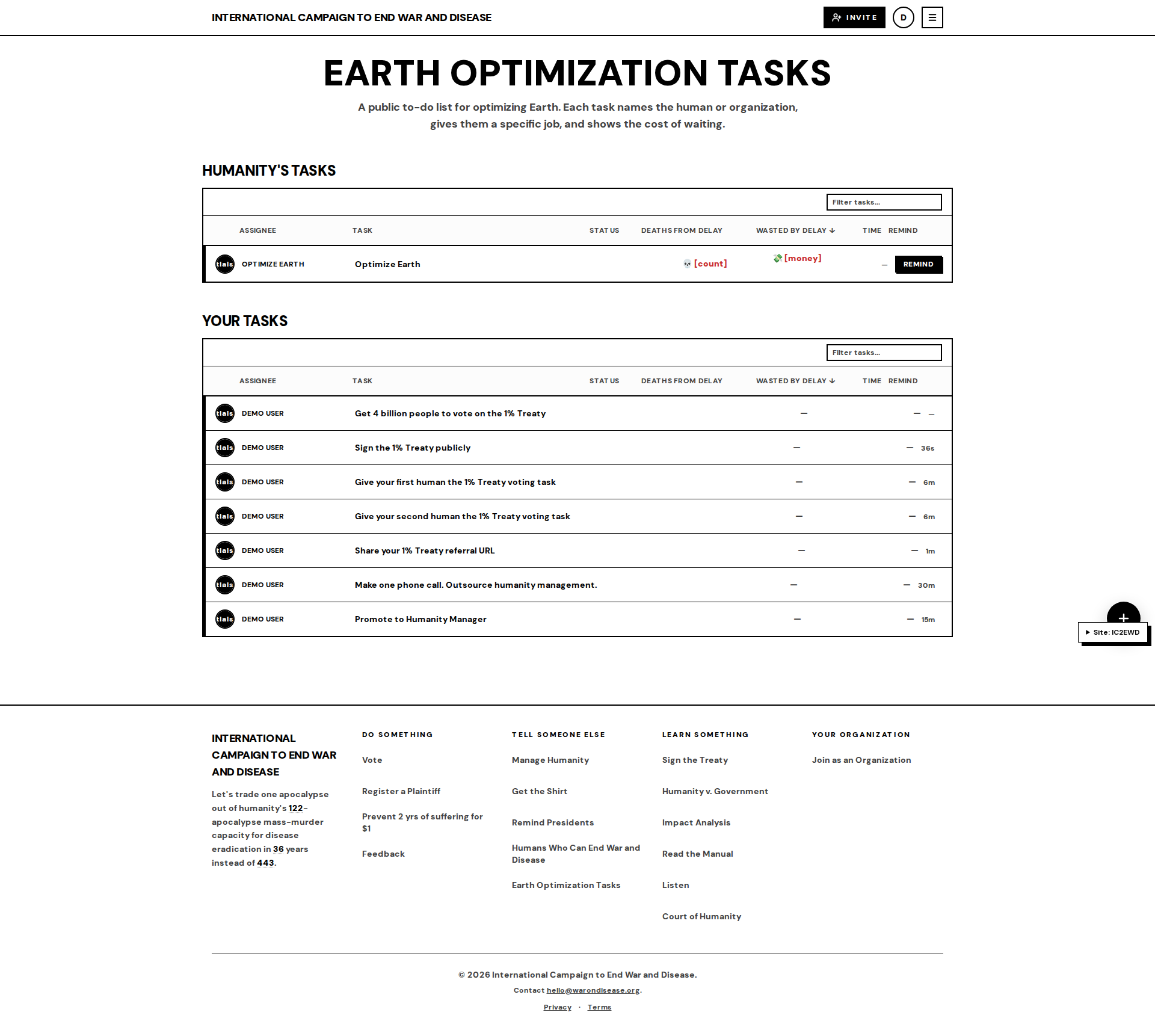
Task: Open Earth Optimization Tasks footer link
Action: 566,885
